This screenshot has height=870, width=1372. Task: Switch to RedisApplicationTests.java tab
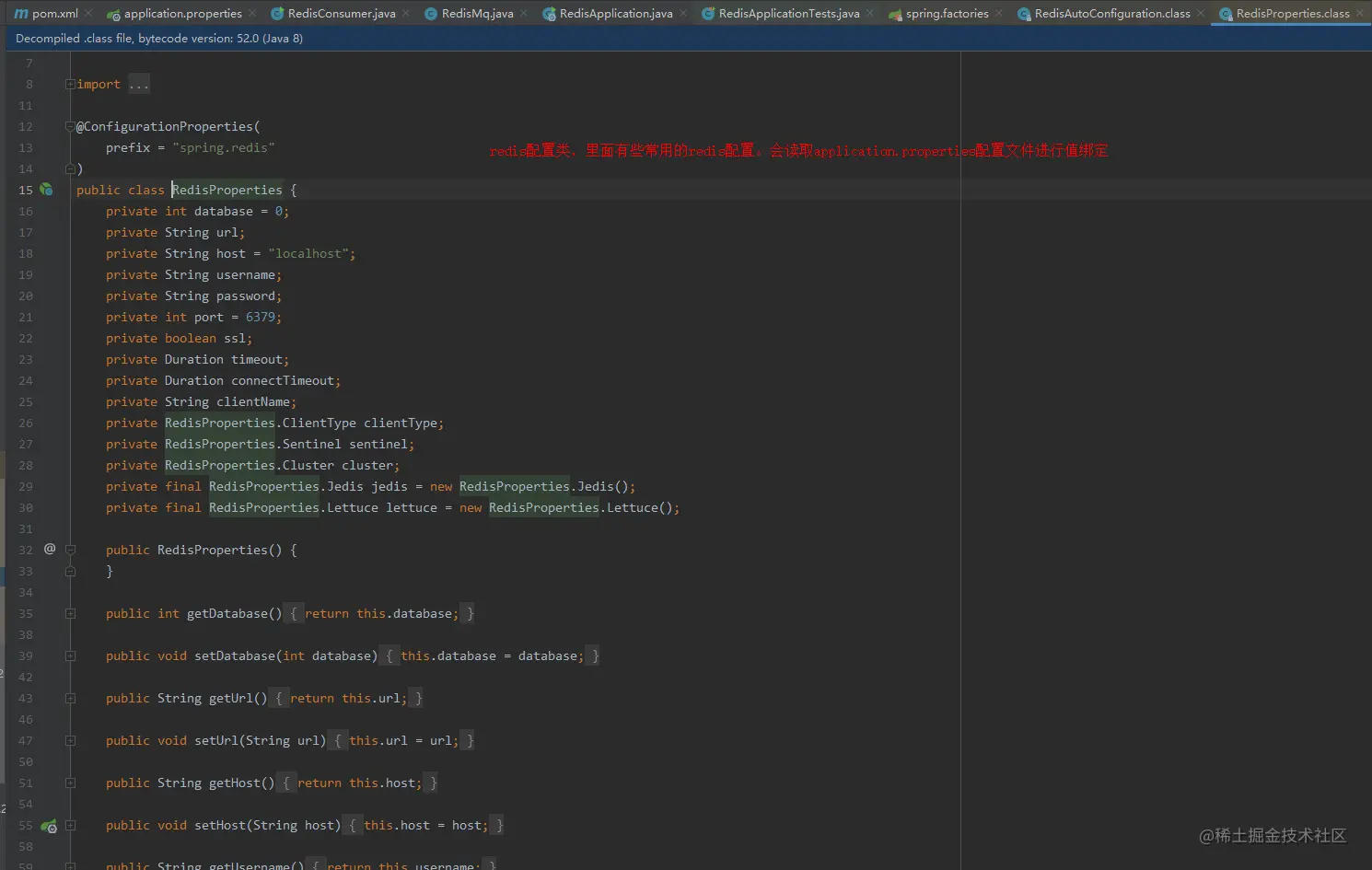[x=788, y=14]
